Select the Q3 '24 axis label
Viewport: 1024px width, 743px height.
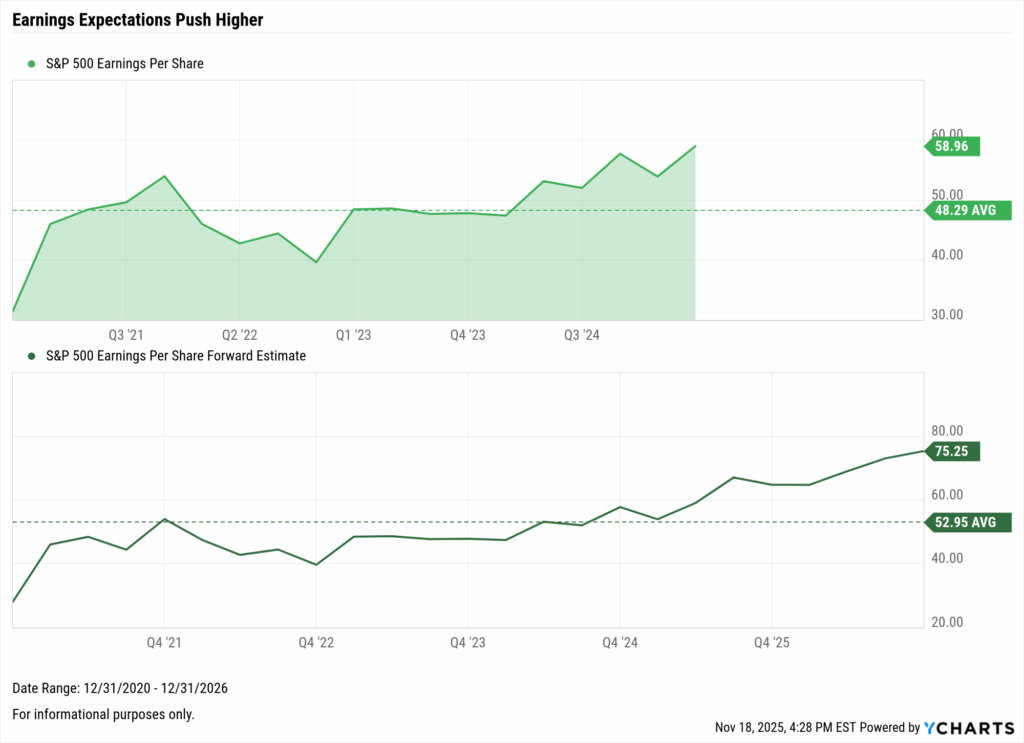pos(582,335)
